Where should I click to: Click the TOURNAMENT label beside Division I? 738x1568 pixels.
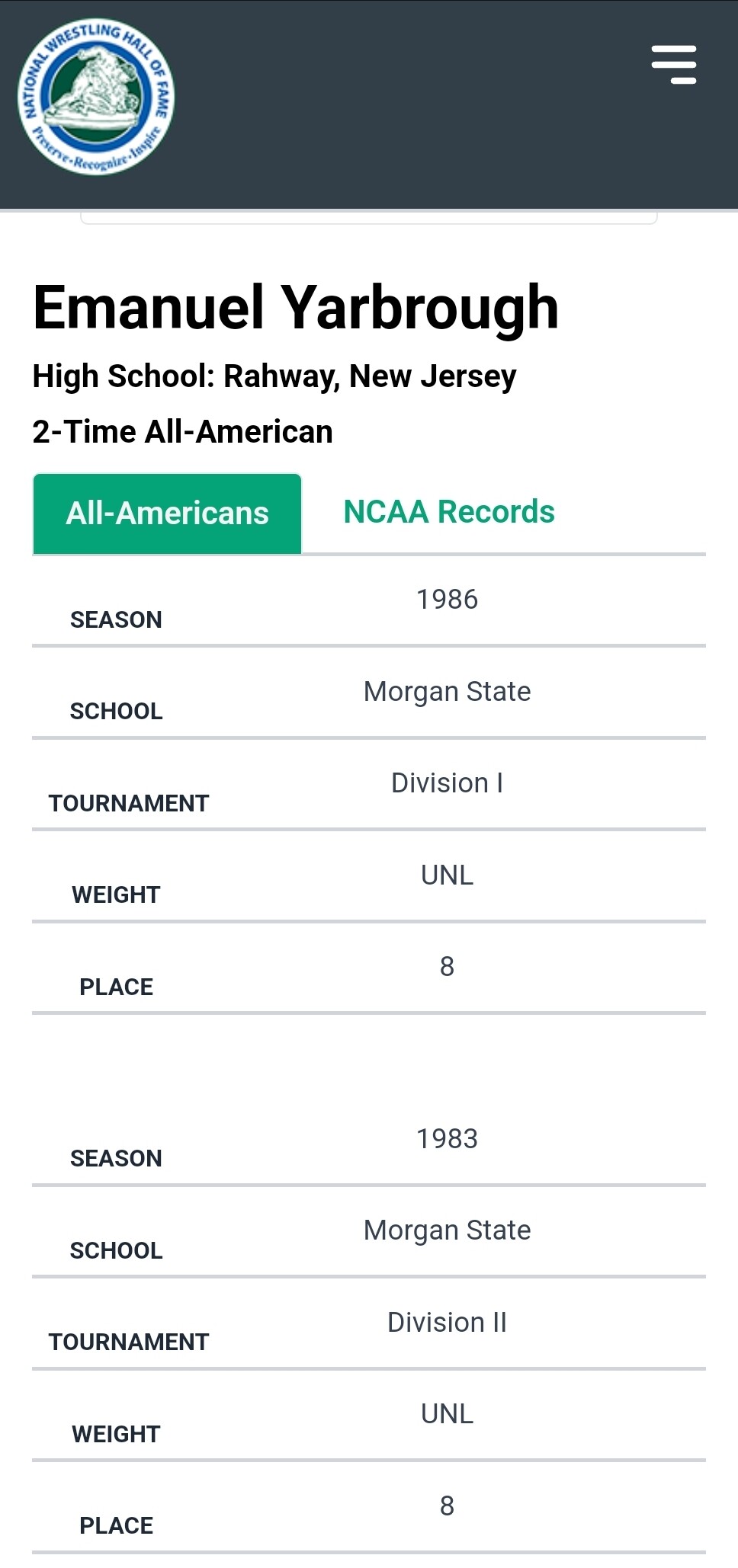[129, 804]
